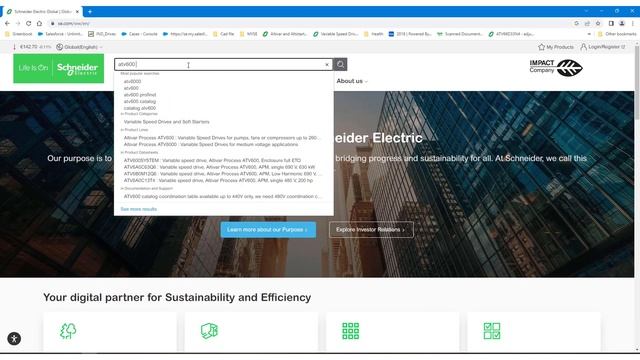Click the browser address bar
640x360 pixels.
[x=310, y=24]
